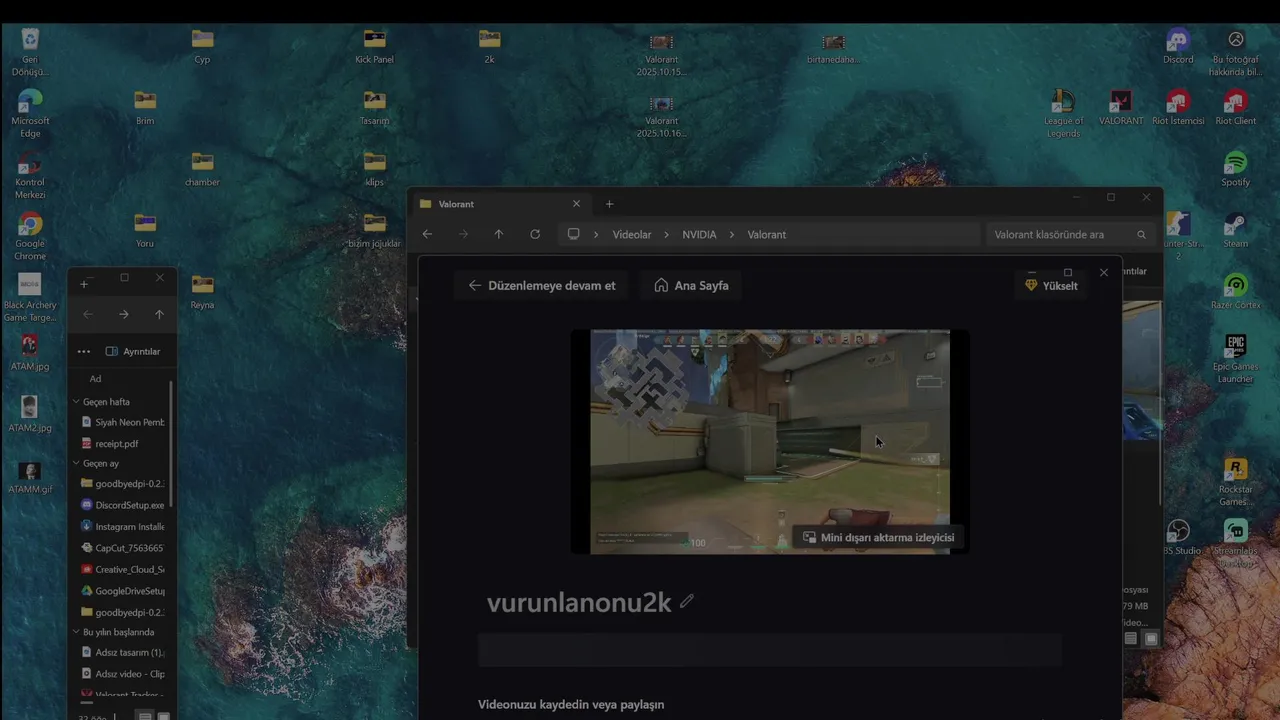This screenshot has width=1280, height=720.
Task: Launch the Rockstar Games desktop shortcut
Action: coord(1236,481)
